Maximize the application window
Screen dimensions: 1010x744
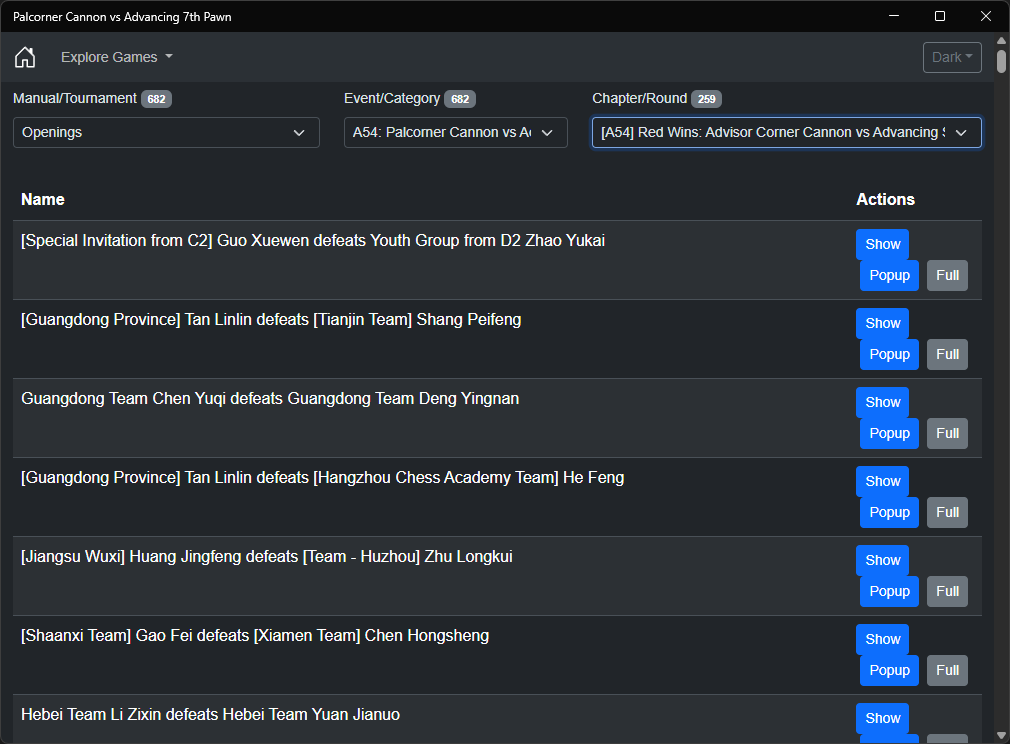[940, 16]
